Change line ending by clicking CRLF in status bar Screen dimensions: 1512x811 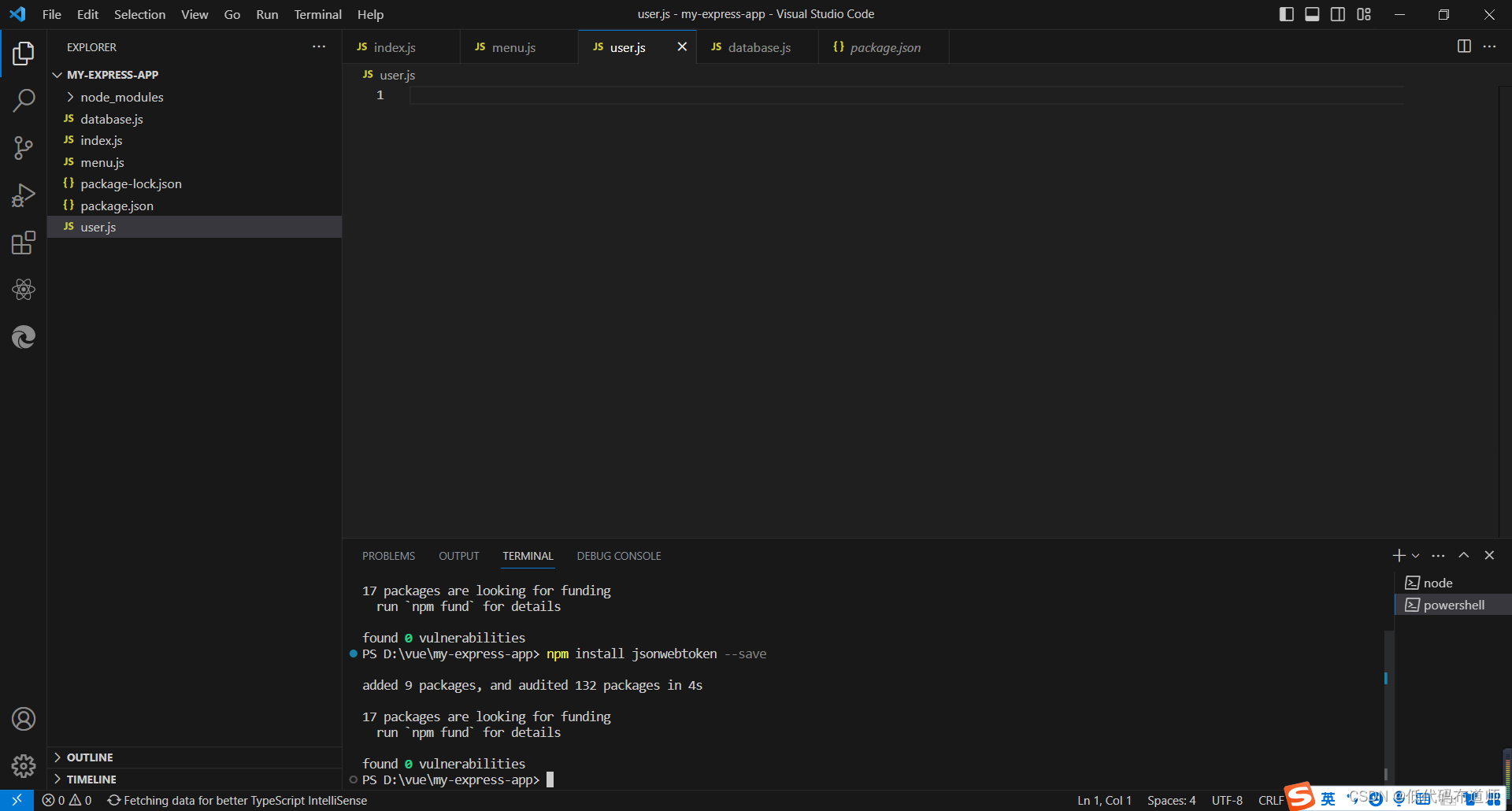(x=1271, y=800)
